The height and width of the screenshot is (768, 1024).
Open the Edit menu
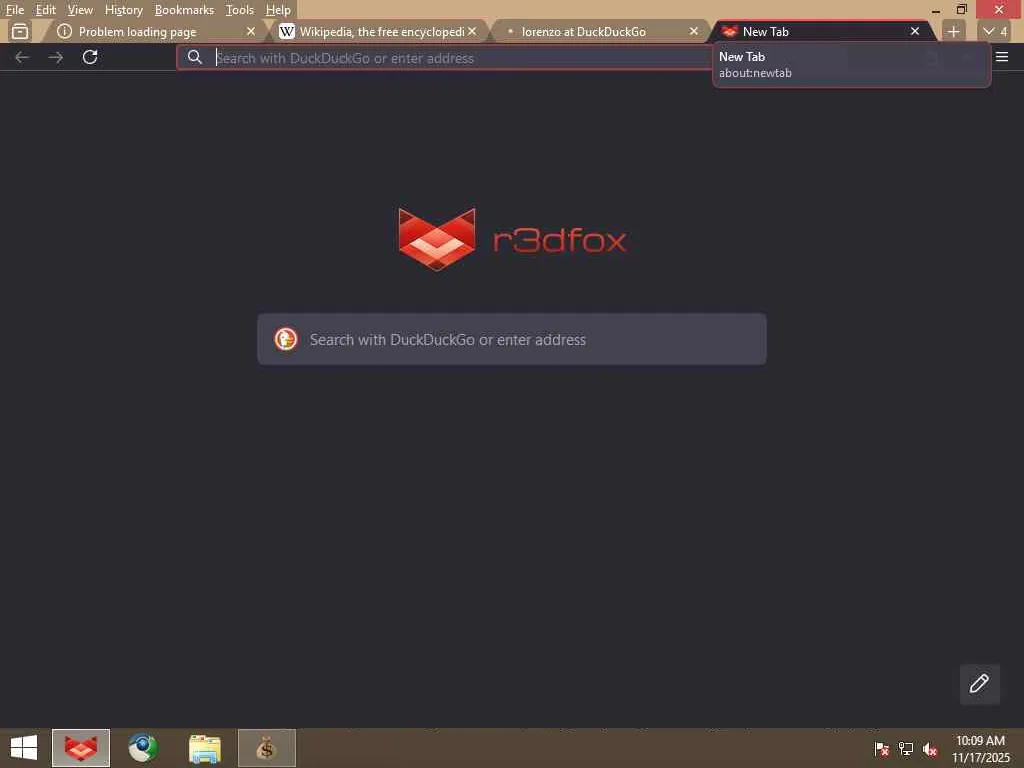45,10
